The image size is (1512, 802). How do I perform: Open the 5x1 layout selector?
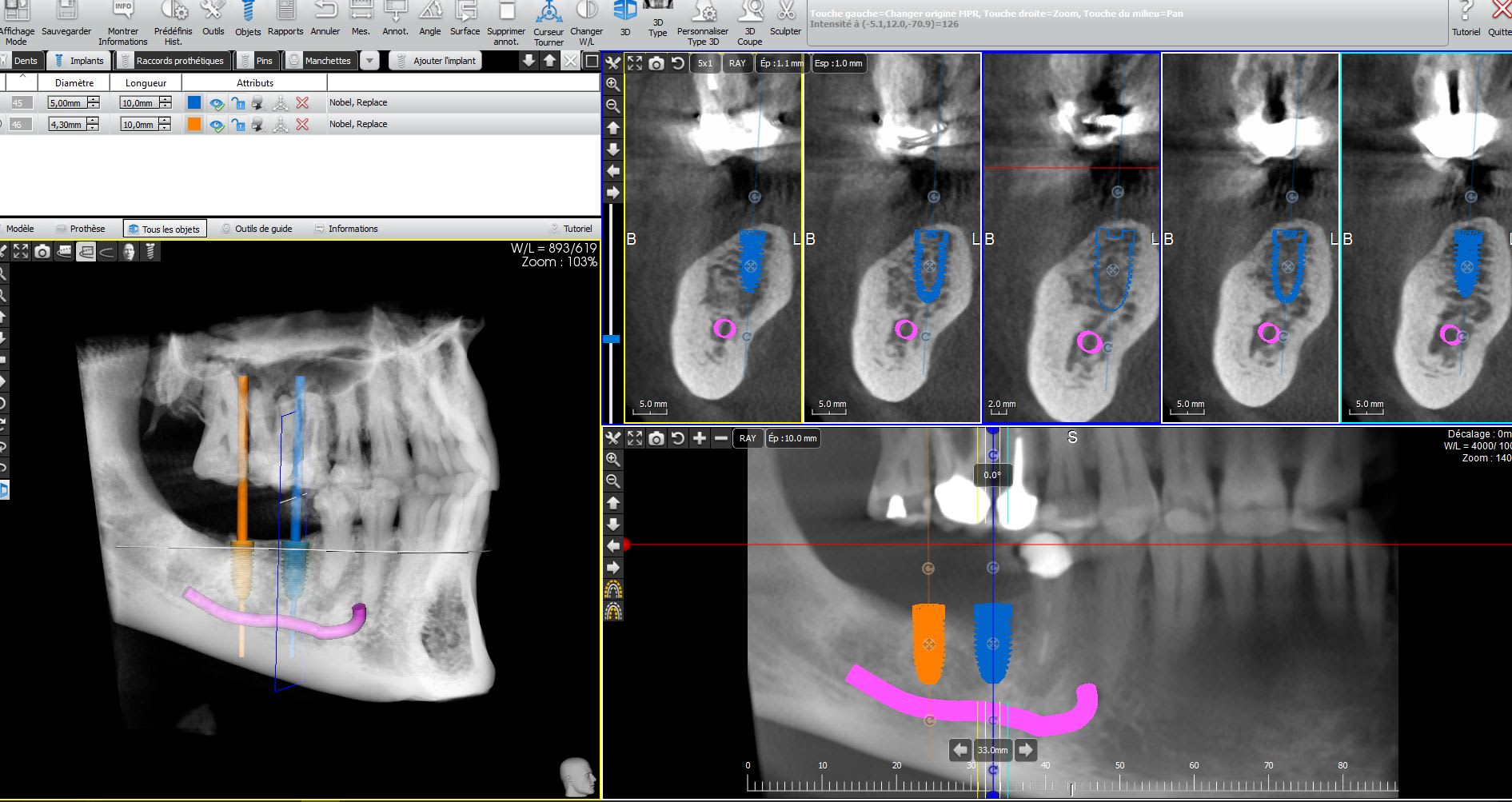tap(704, 63)
